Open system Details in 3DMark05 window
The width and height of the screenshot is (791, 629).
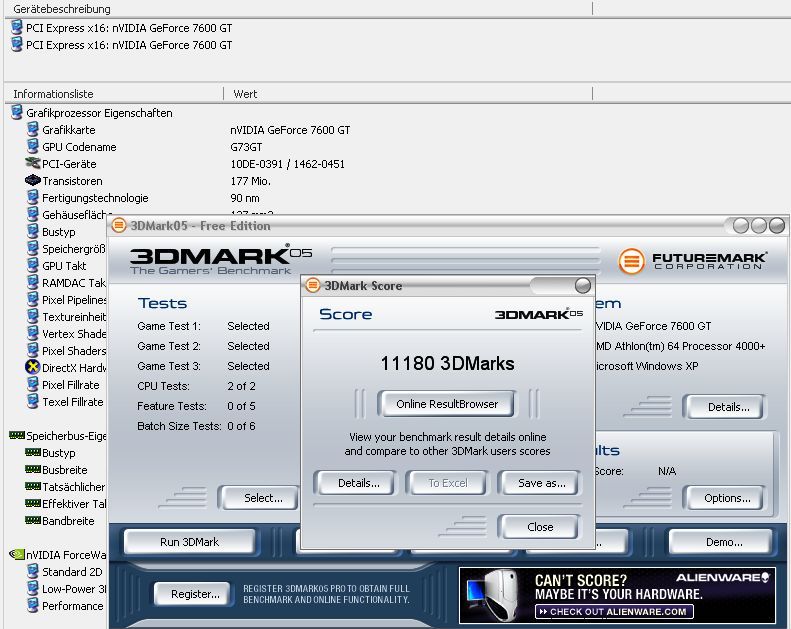(725, 407)
